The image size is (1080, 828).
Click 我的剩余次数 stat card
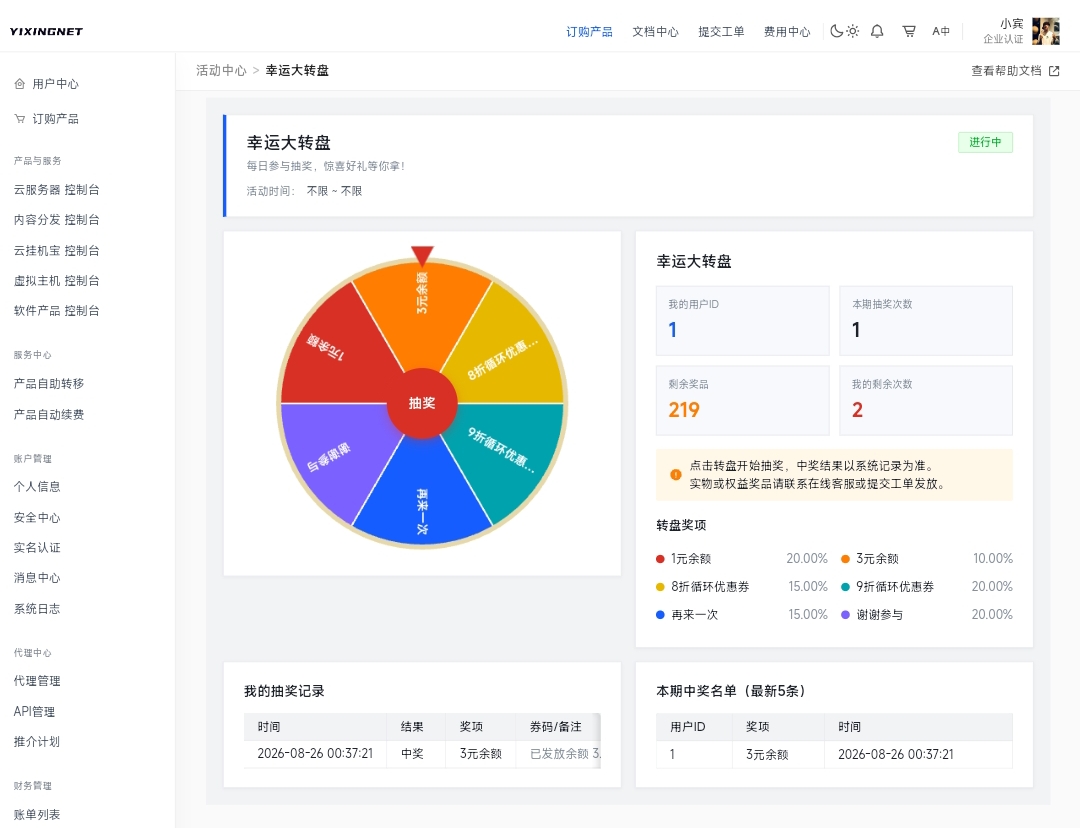click(926, 400)
